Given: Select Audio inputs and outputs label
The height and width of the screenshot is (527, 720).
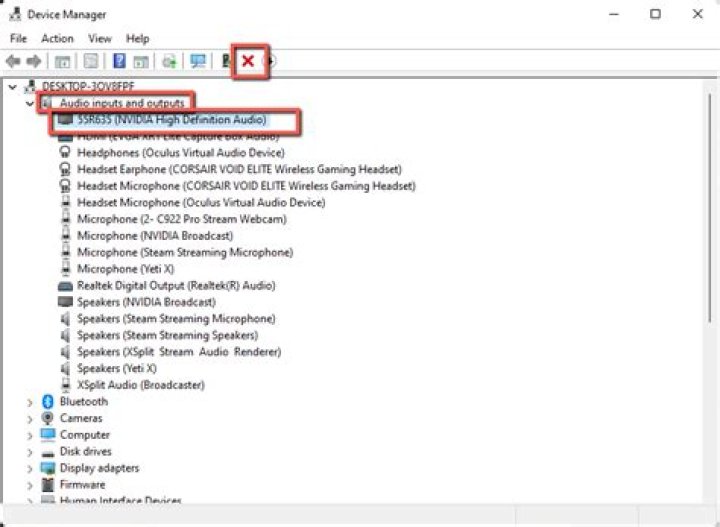Looking at the screenshot, I should [122, 103].
